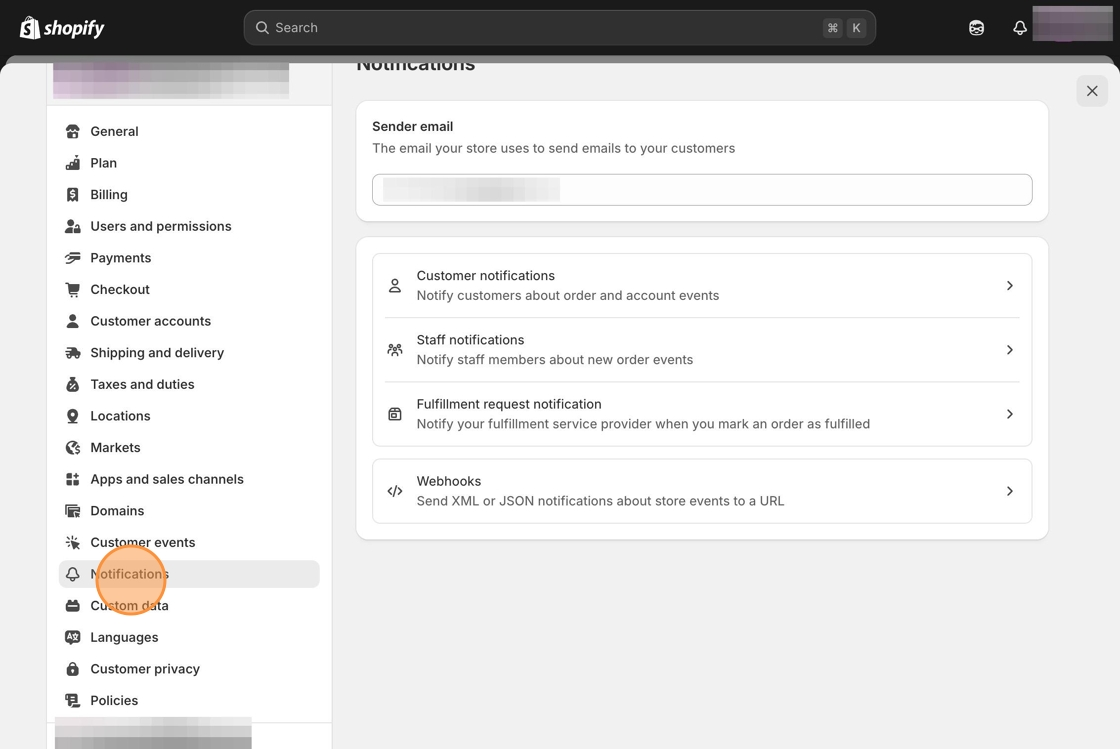Open the bell alerts icon in top bar

coord(1019,28)
